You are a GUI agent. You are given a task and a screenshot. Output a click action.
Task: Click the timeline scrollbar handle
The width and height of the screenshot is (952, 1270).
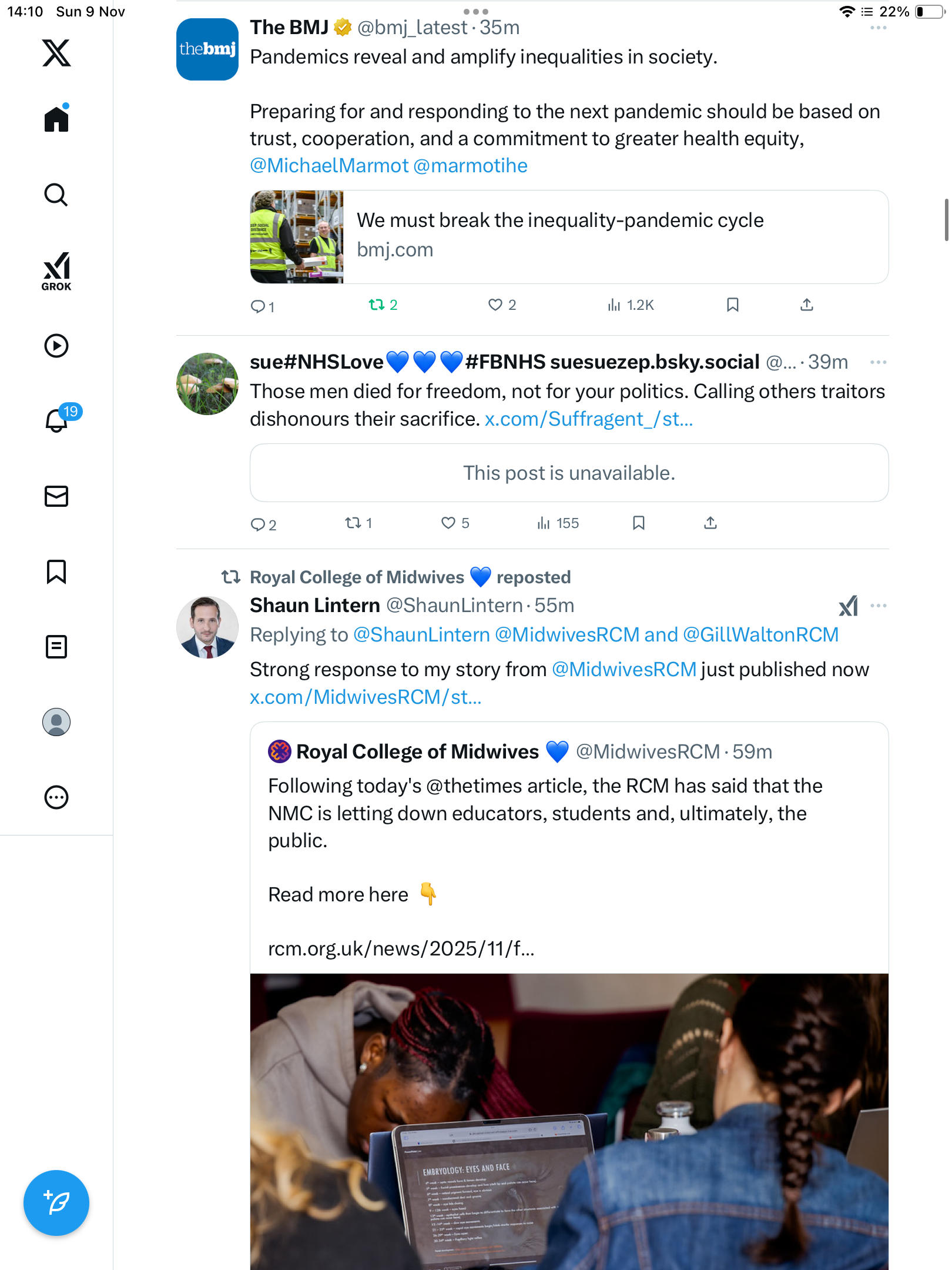pyautogui.click(x=947, y=220)
